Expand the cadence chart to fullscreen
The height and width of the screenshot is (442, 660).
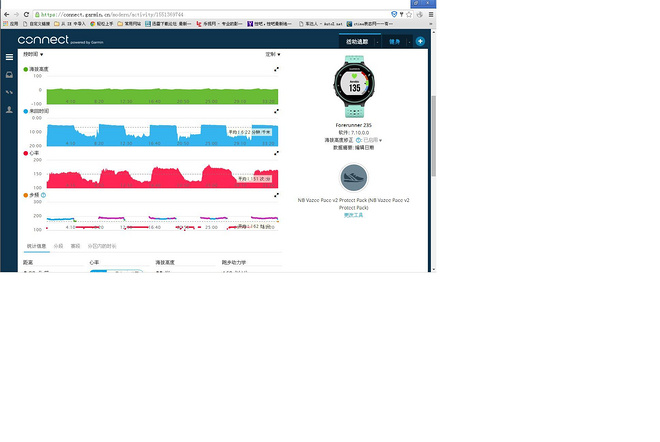point(277,195)
